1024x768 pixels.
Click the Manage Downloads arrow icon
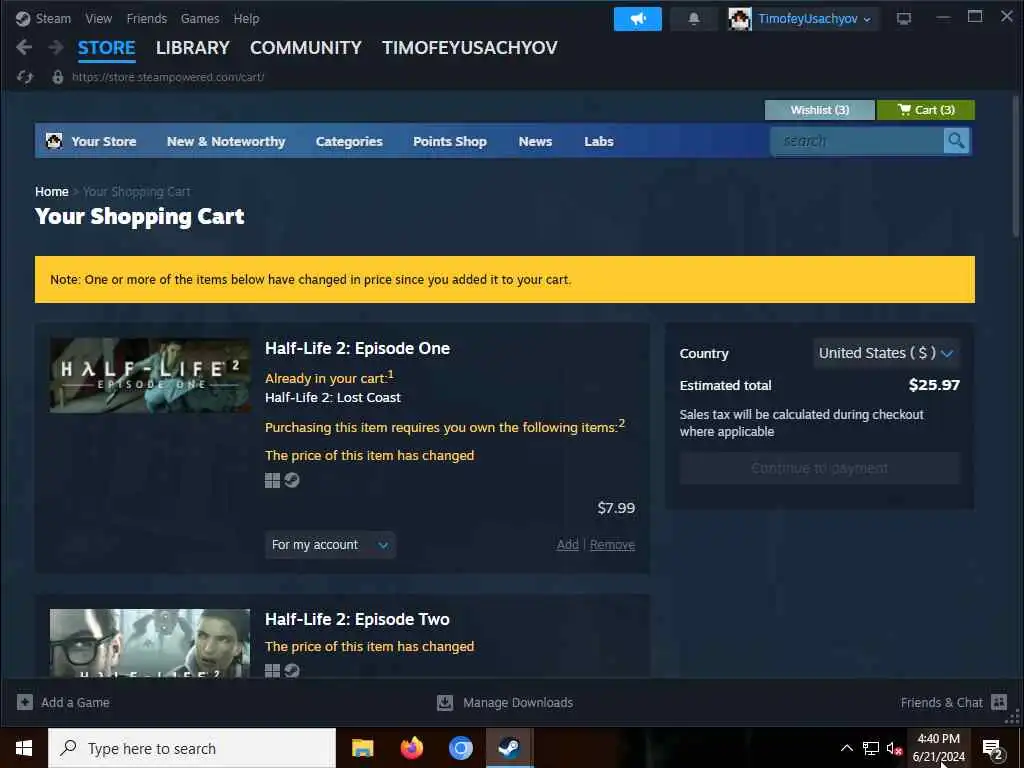445,702
